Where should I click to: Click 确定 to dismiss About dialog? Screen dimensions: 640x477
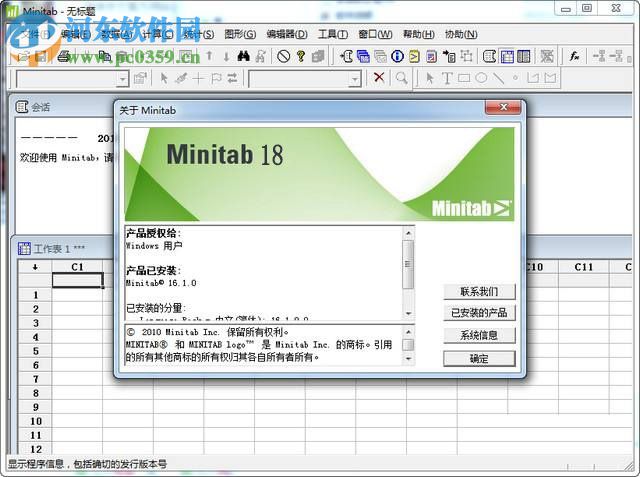click(x=479, y=359)
